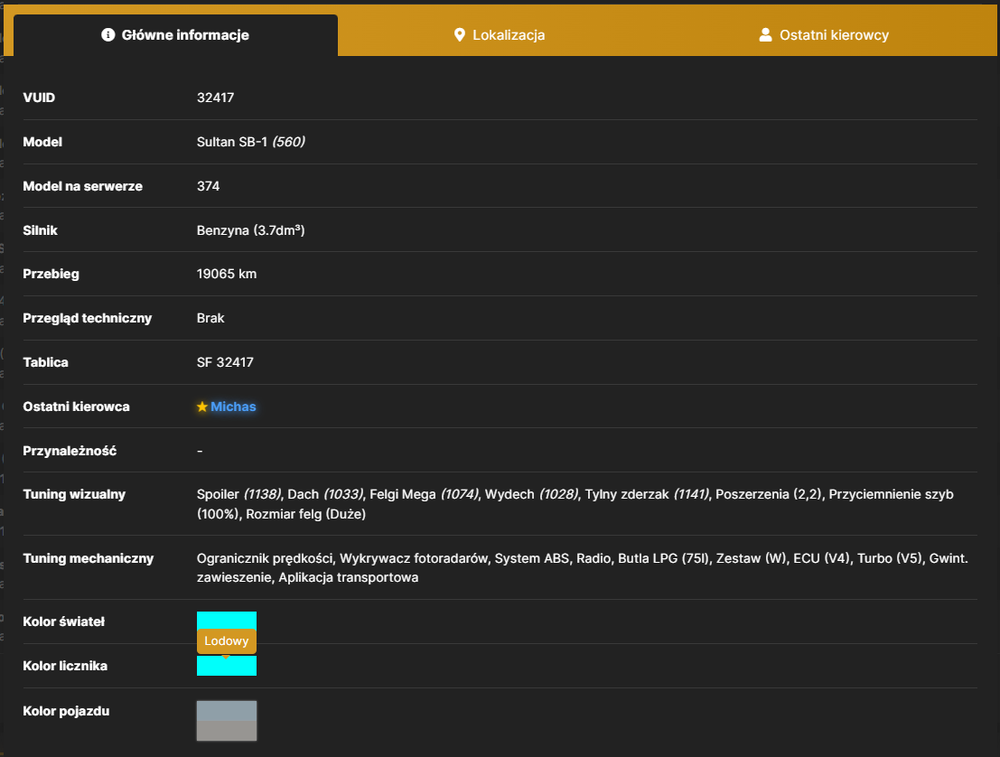Screen dimensions: 1000x757
Task: Open the Główne informacje tab
Action: coord(175,35)
